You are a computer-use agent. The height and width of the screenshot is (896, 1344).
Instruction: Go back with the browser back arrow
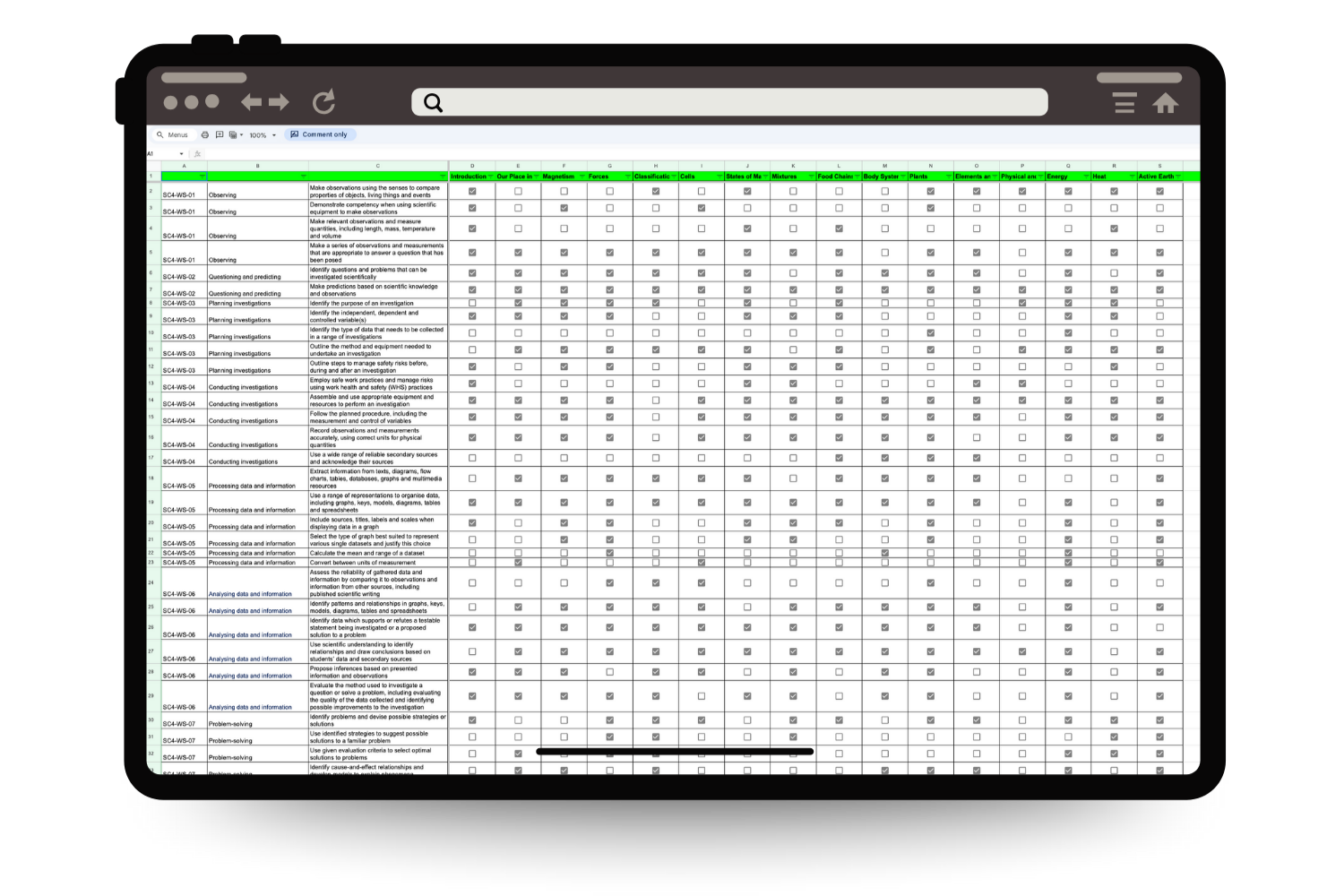click(x=252, y=102)
